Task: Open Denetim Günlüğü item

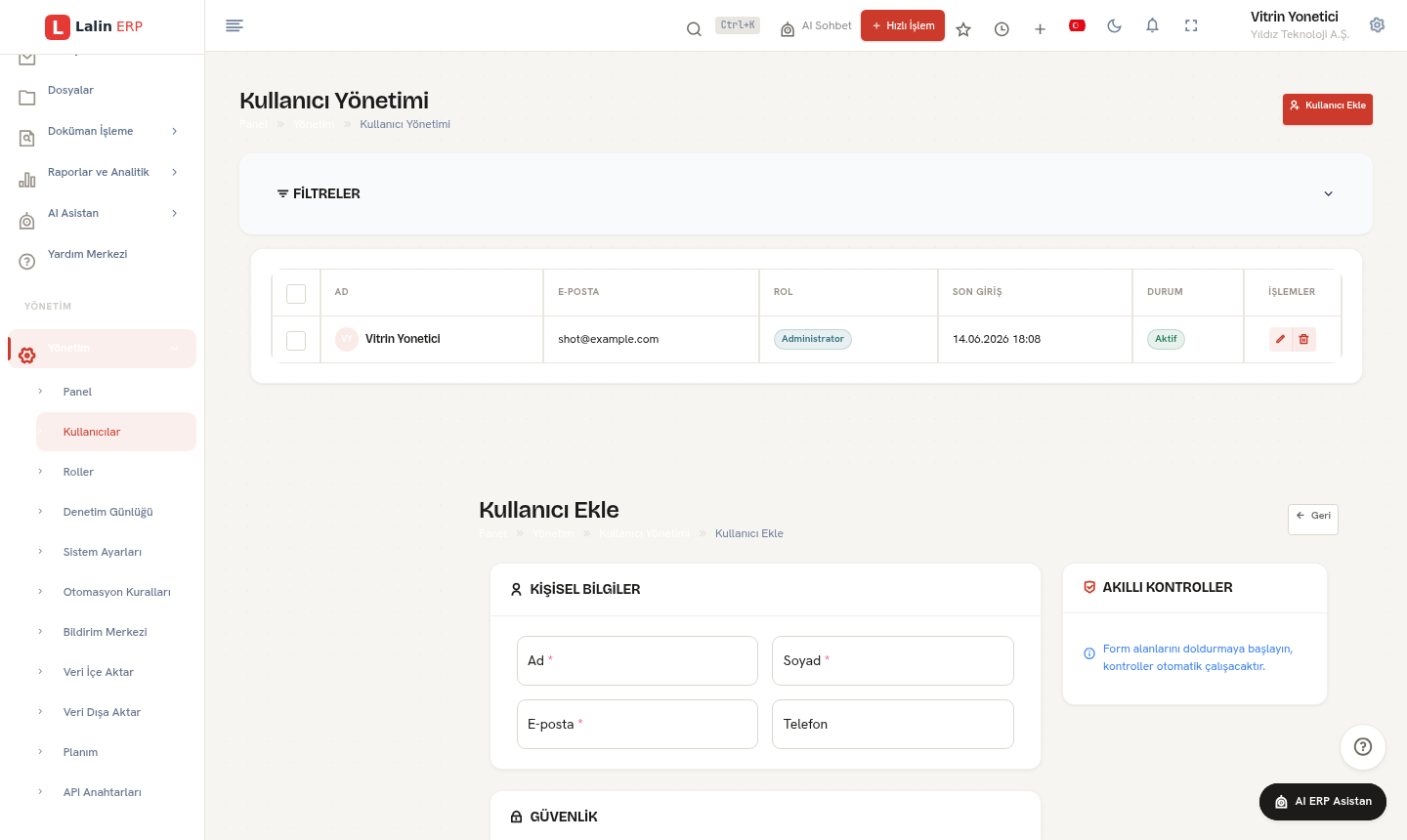Action: coord(107,512)
